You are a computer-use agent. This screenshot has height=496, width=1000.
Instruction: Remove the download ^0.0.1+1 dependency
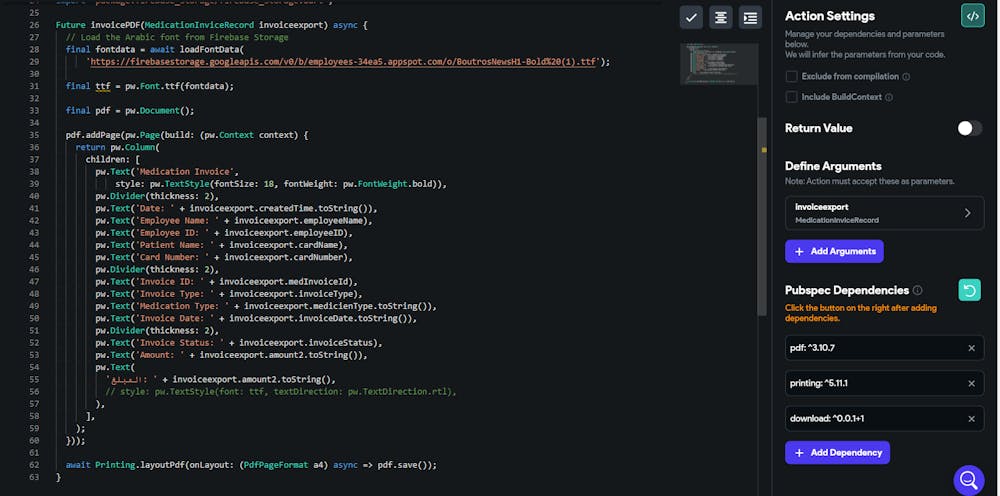[971, 419]
